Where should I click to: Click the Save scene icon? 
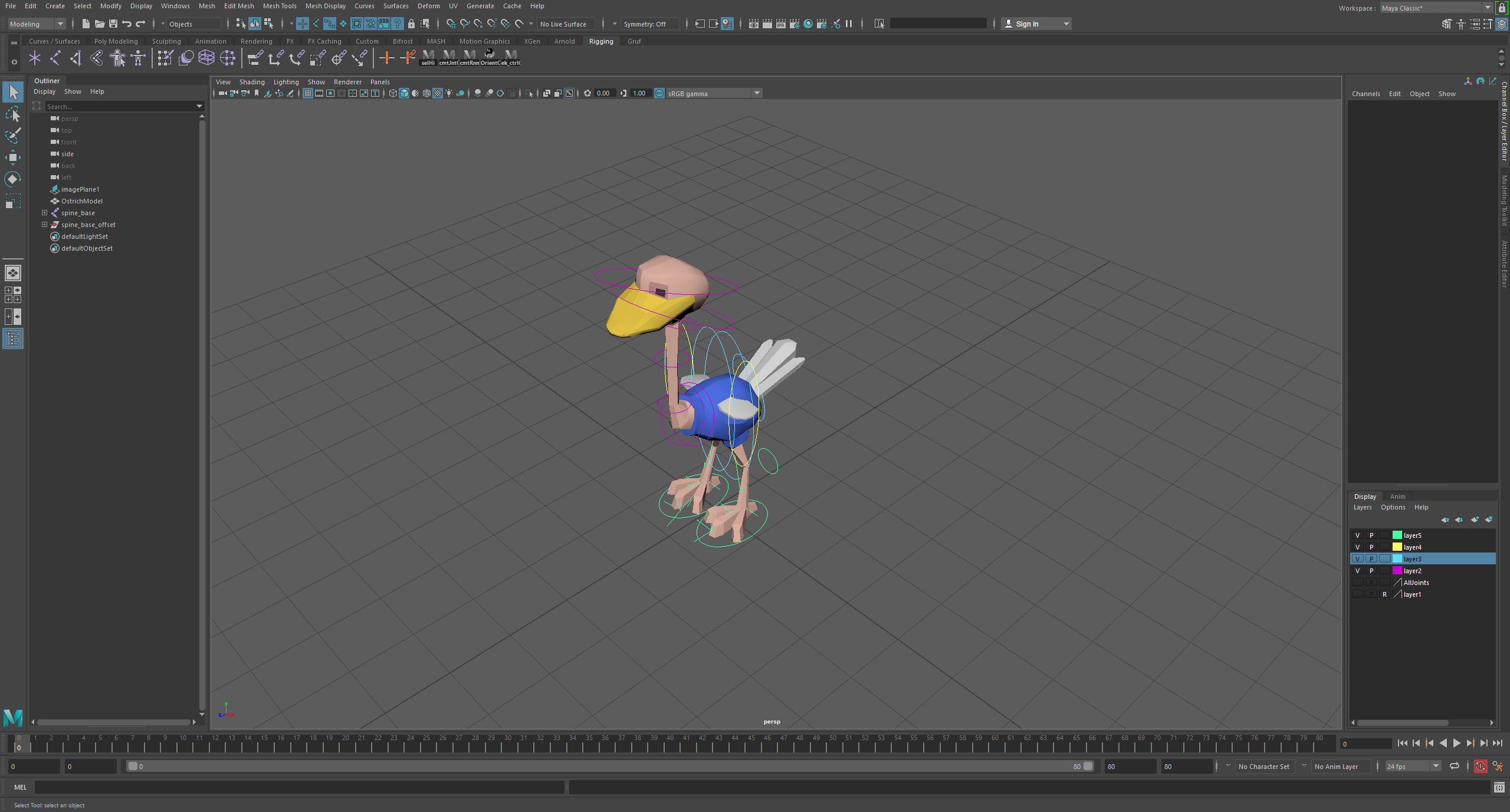pyautogui.click(x=113, y=24)
